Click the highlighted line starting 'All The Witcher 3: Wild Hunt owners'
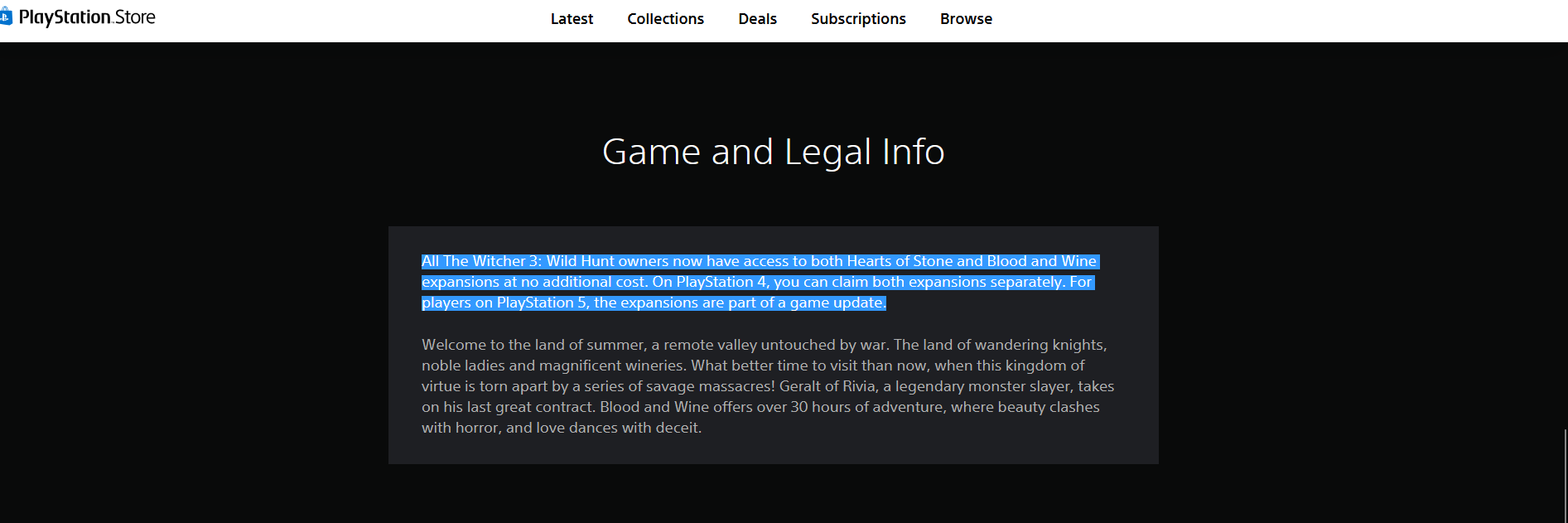1568x523 pixels. 760,261
